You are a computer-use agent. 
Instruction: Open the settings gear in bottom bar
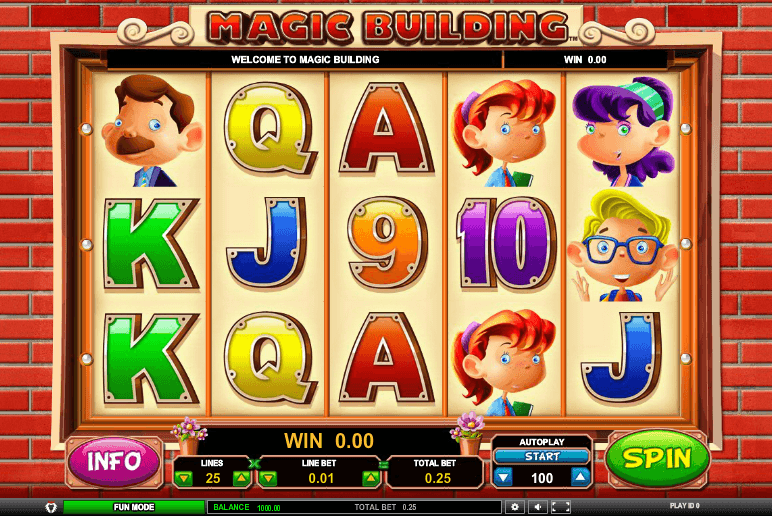[515, 507]
